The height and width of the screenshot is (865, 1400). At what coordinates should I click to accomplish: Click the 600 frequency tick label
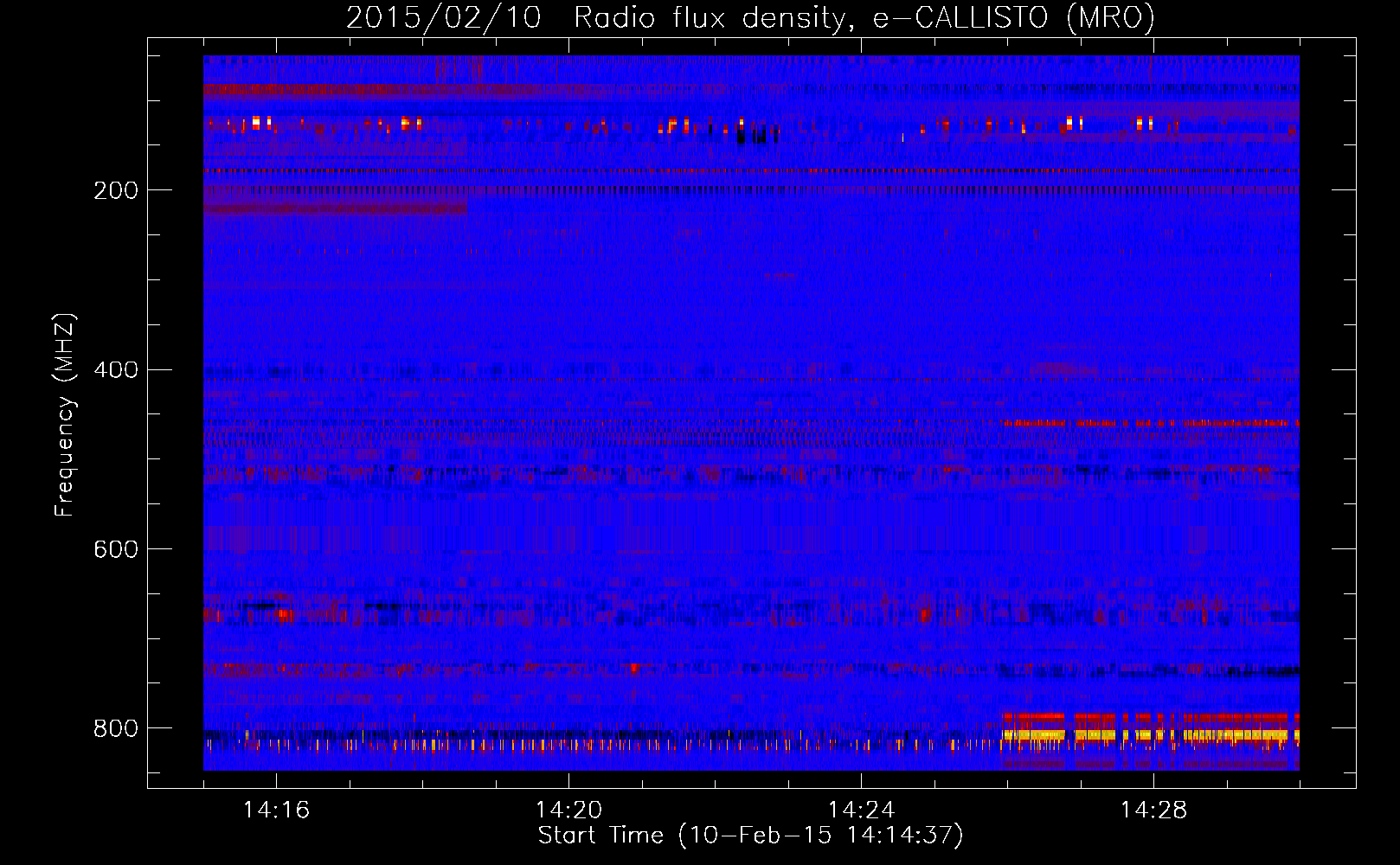coord(116,550)
